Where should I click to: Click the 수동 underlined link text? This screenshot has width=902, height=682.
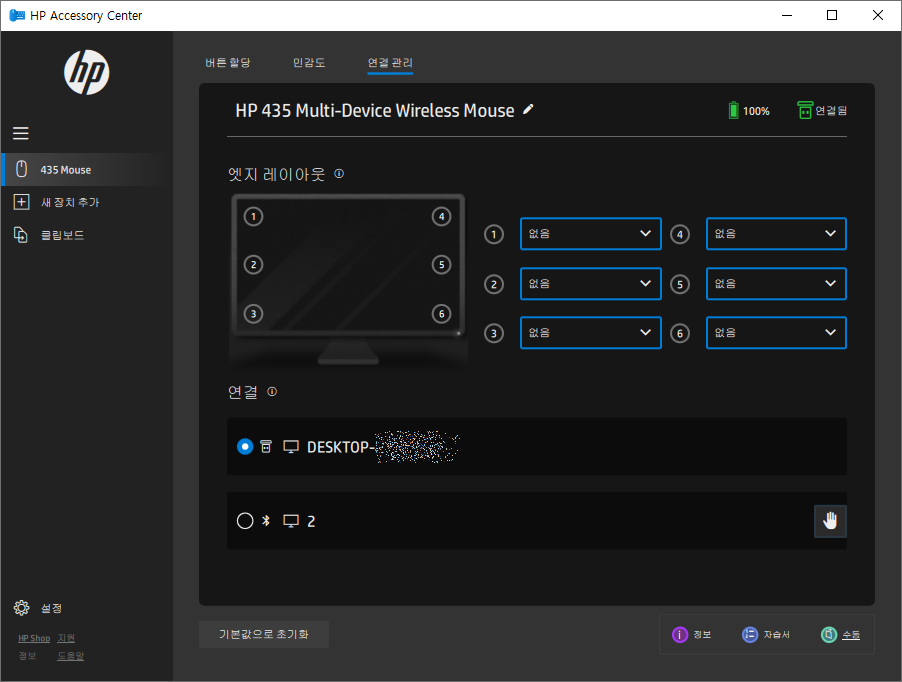851,635
